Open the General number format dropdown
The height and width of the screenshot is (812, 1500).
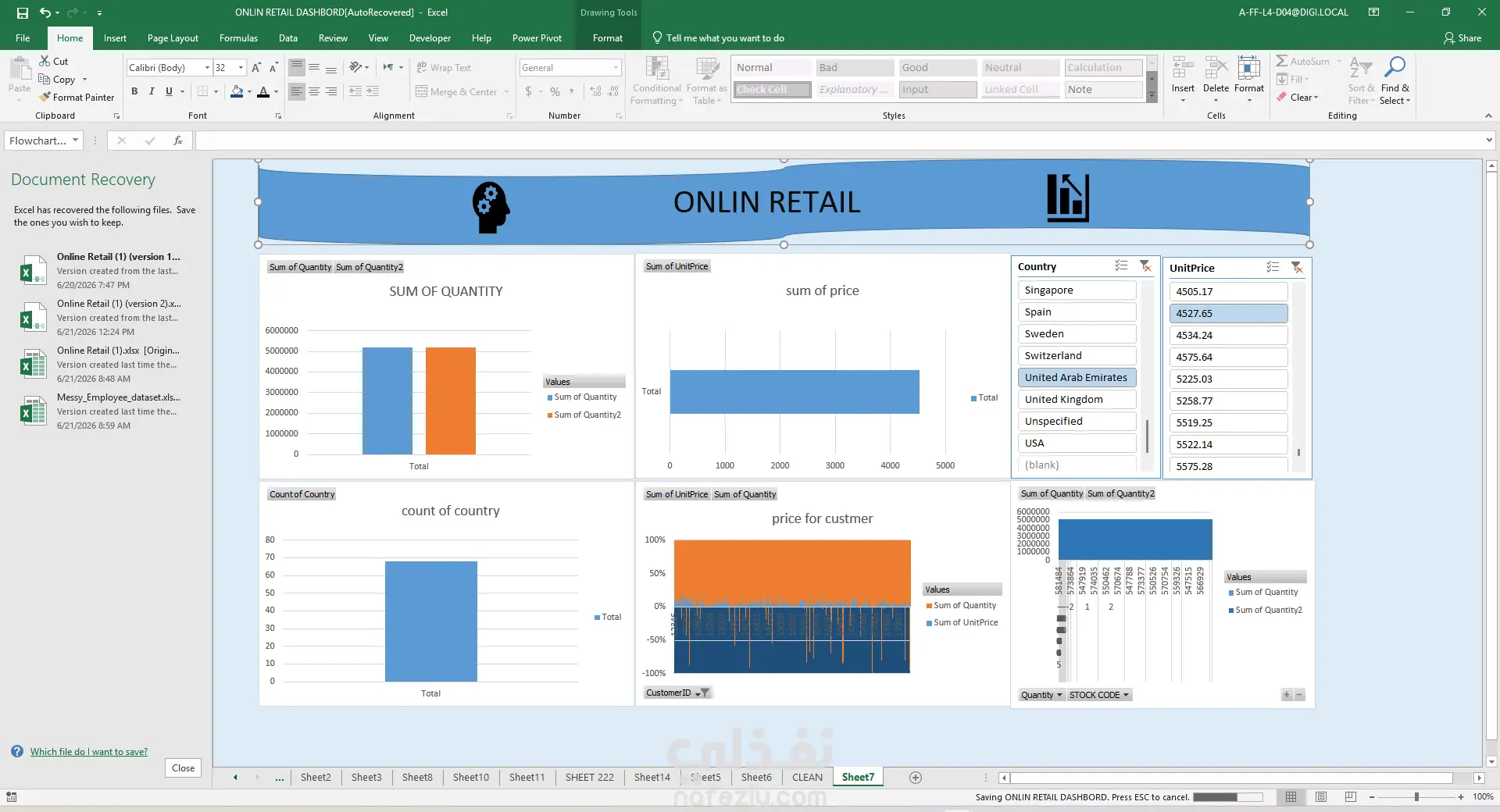click(616, 68)
